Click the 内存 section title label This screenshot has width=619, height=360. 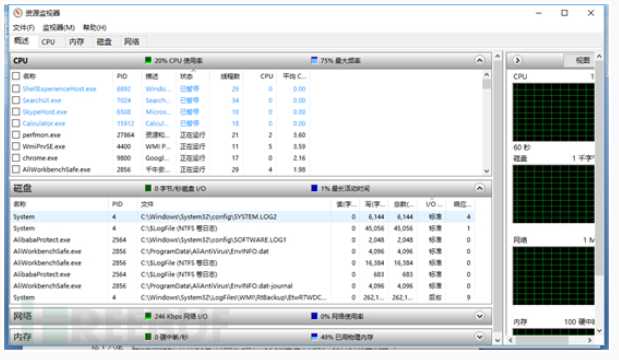pyautogui.click(x=23, y=337)
